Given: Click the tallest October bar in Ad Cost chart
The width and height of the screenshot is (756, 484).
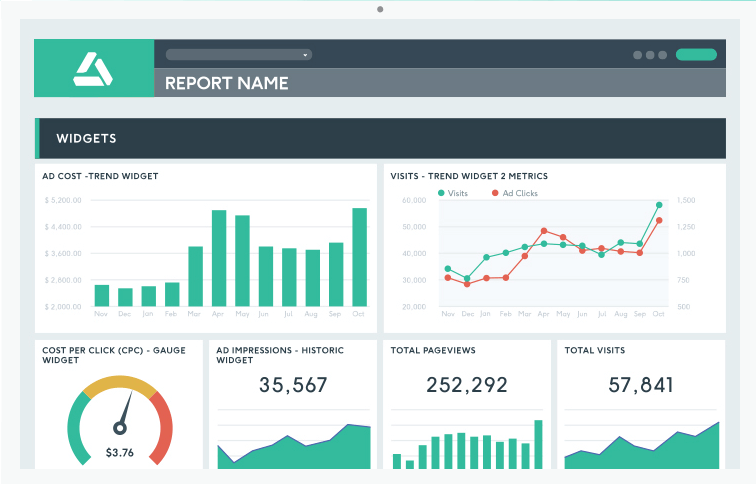Looking at the screenshot, I should [x=359, y=256].
